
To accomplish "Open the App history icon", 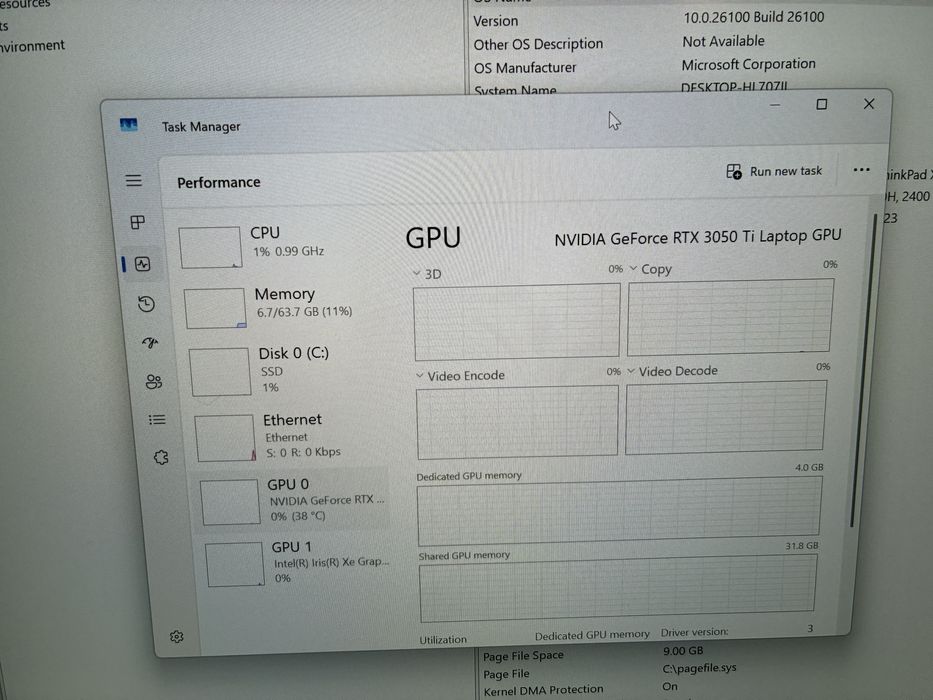I will tap(146, 304).
